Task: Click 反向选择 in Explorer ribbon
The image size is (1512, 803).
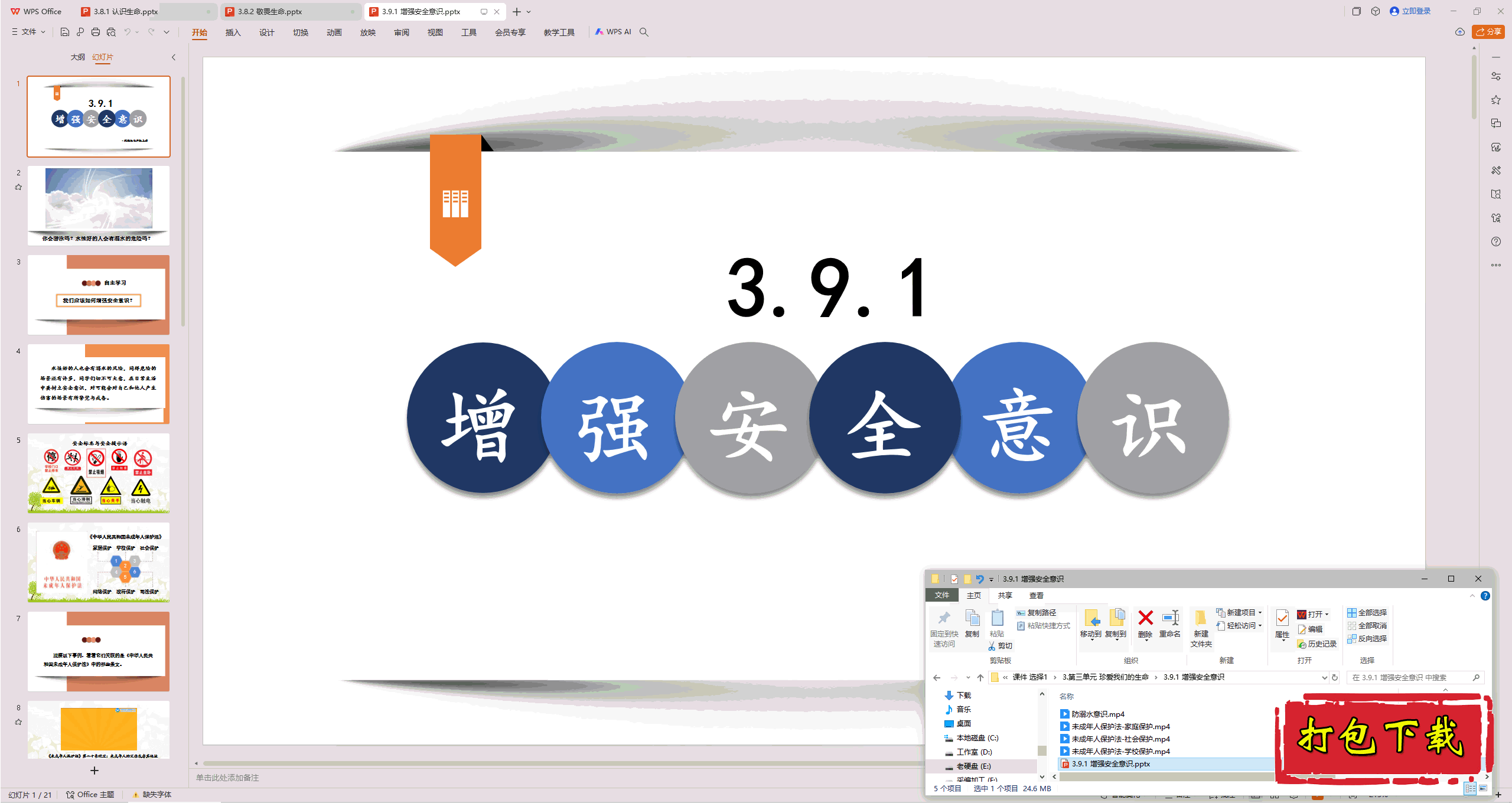Action: [1367, 638]
